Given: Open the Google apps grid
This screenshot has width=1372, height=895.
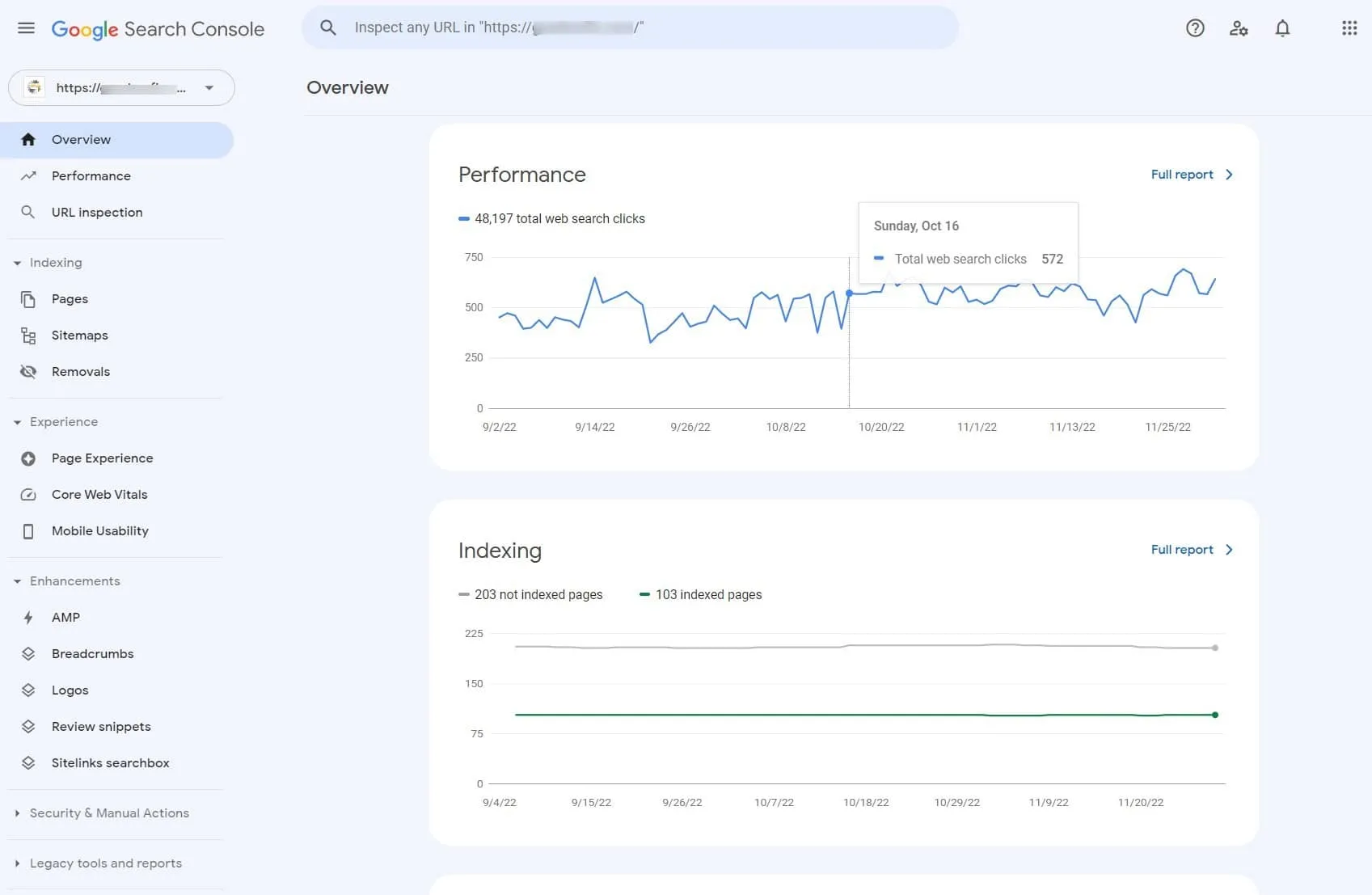Looking at the screenshot, I should (1349, 28).
